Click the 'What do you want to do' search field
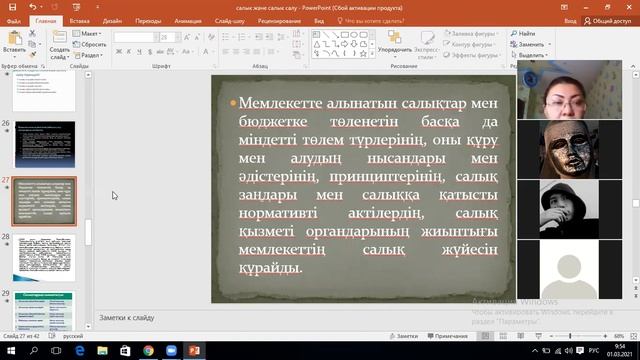This screenshot has width=640, height=360. (x=371, y=21)
